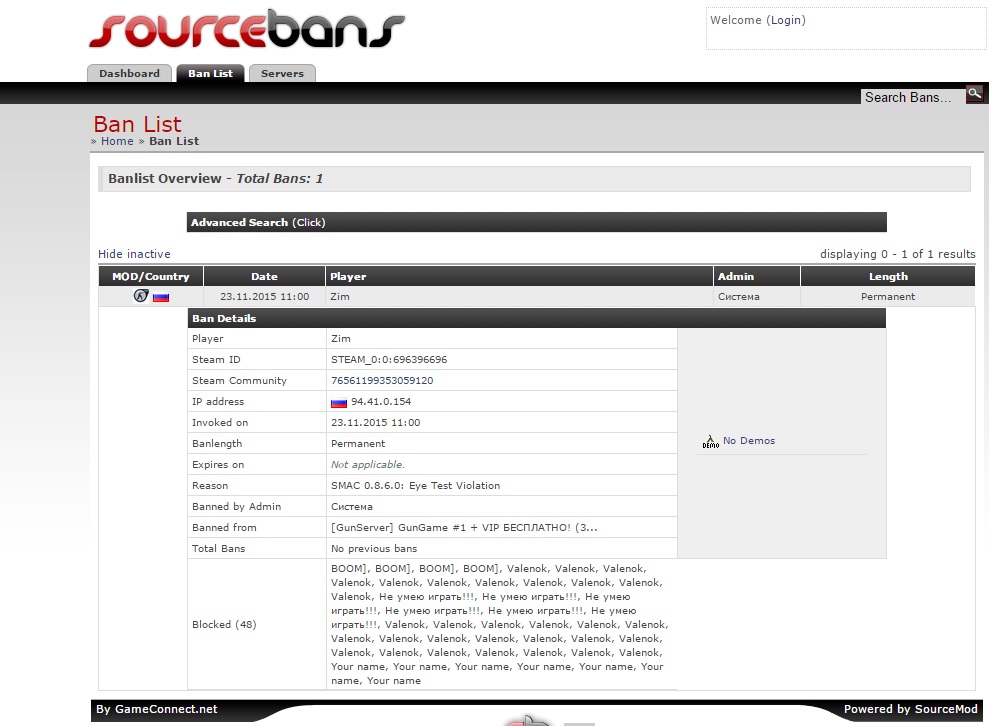This screenshot has height=726, width=989.
Task: Click the Banlist Overview Total Bans heading
Action: point(216,179)
